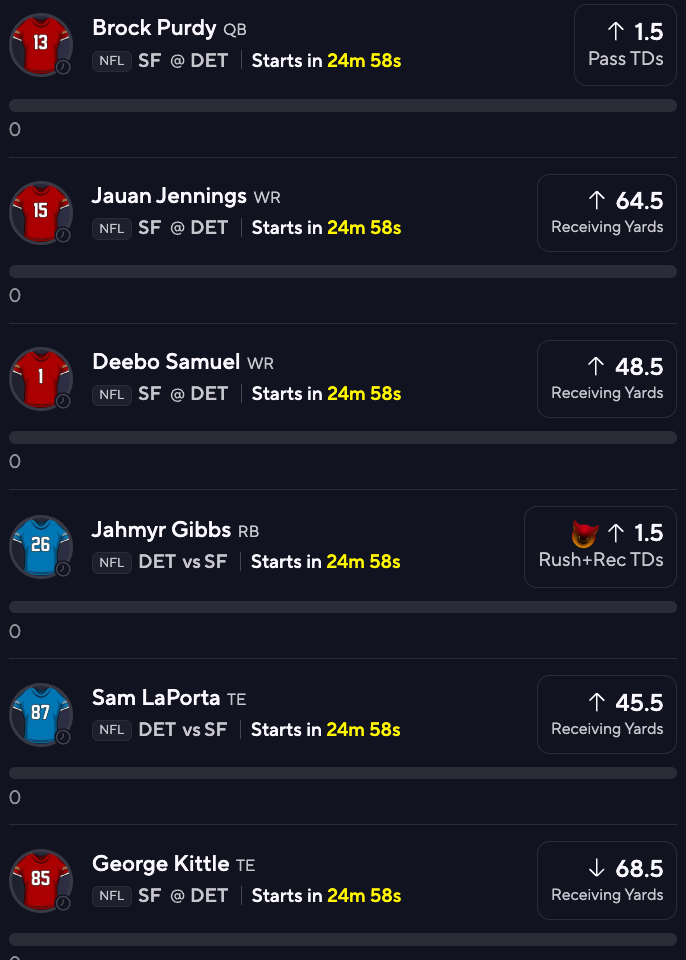Click George Kittle's number 85 jersey avatar
Image resolution: width=686 pixels, height=960 pixels.
tap(41, 880)
